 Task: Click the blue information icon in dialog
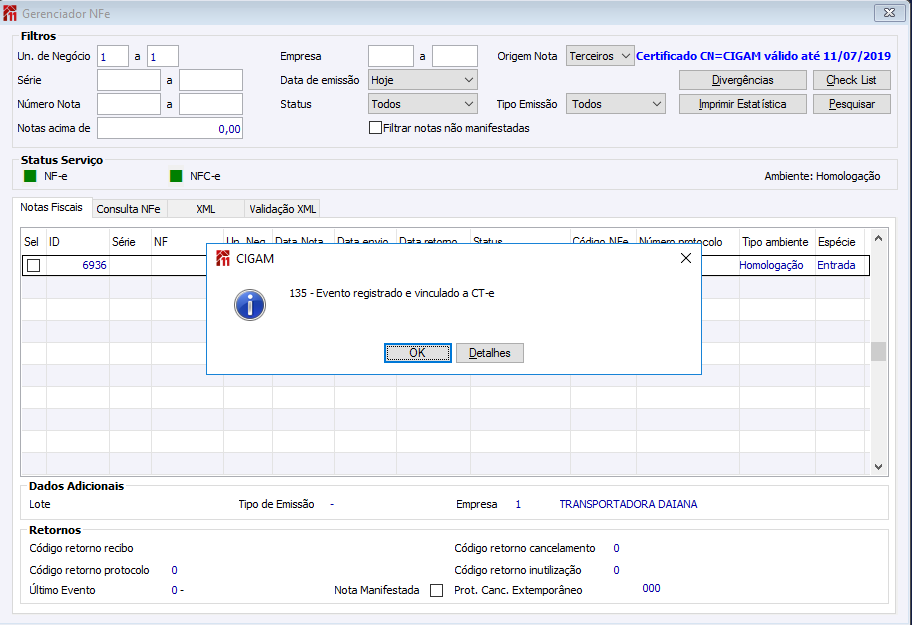[250, 305]
